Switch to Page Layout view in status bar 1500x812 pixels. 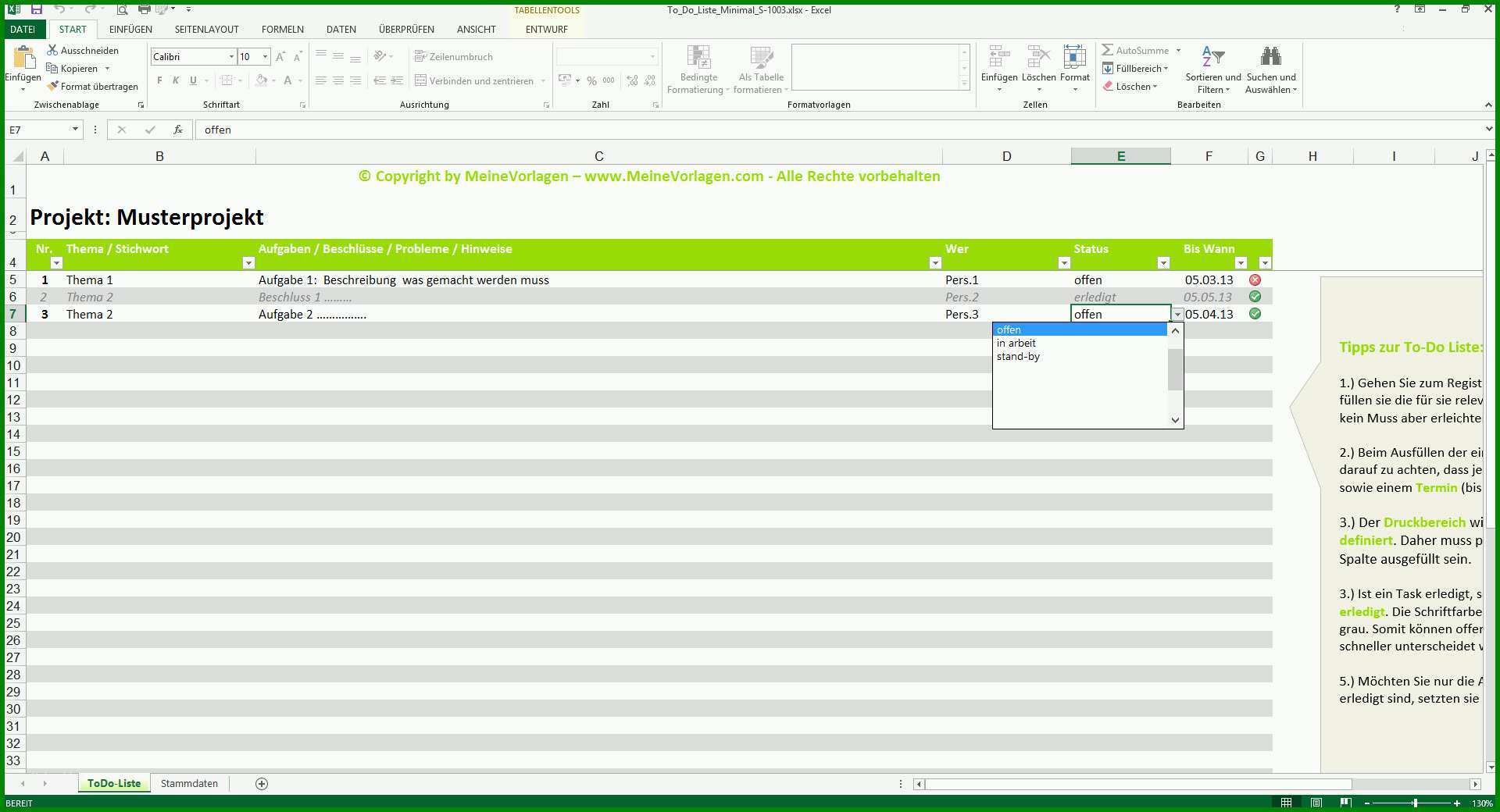[x=1316, y=803]
